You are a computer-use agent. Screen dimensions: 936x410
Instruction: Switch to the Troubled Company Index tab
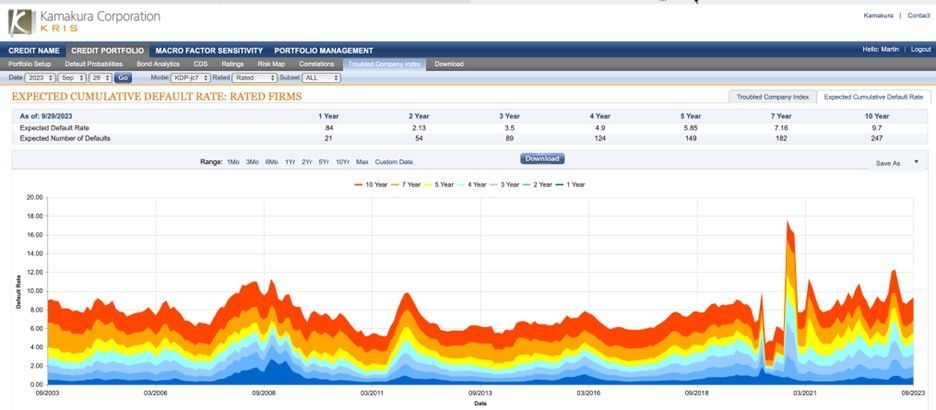coord(772,97)
